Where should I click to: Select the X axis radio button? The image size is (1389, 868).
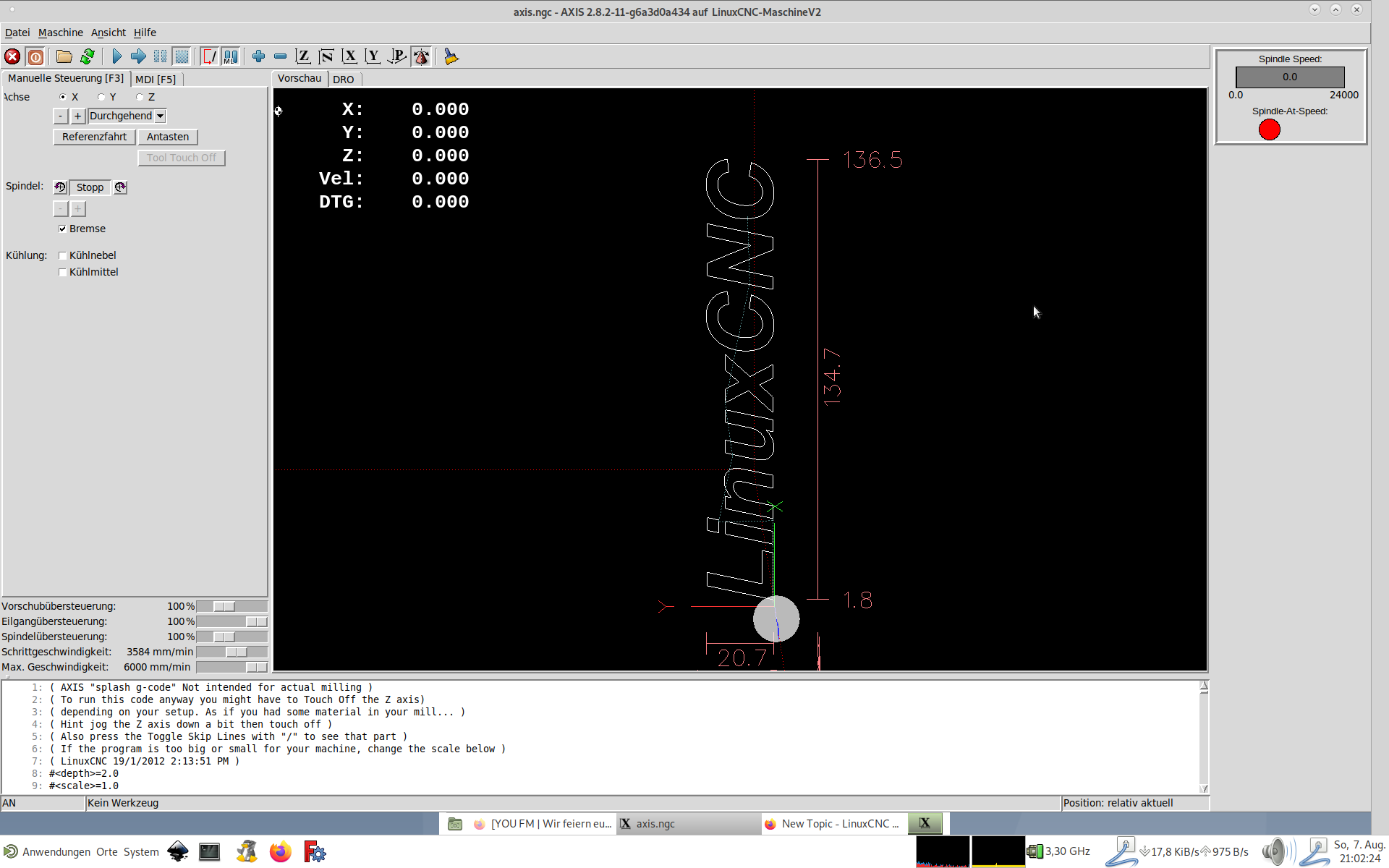(63, 97)
